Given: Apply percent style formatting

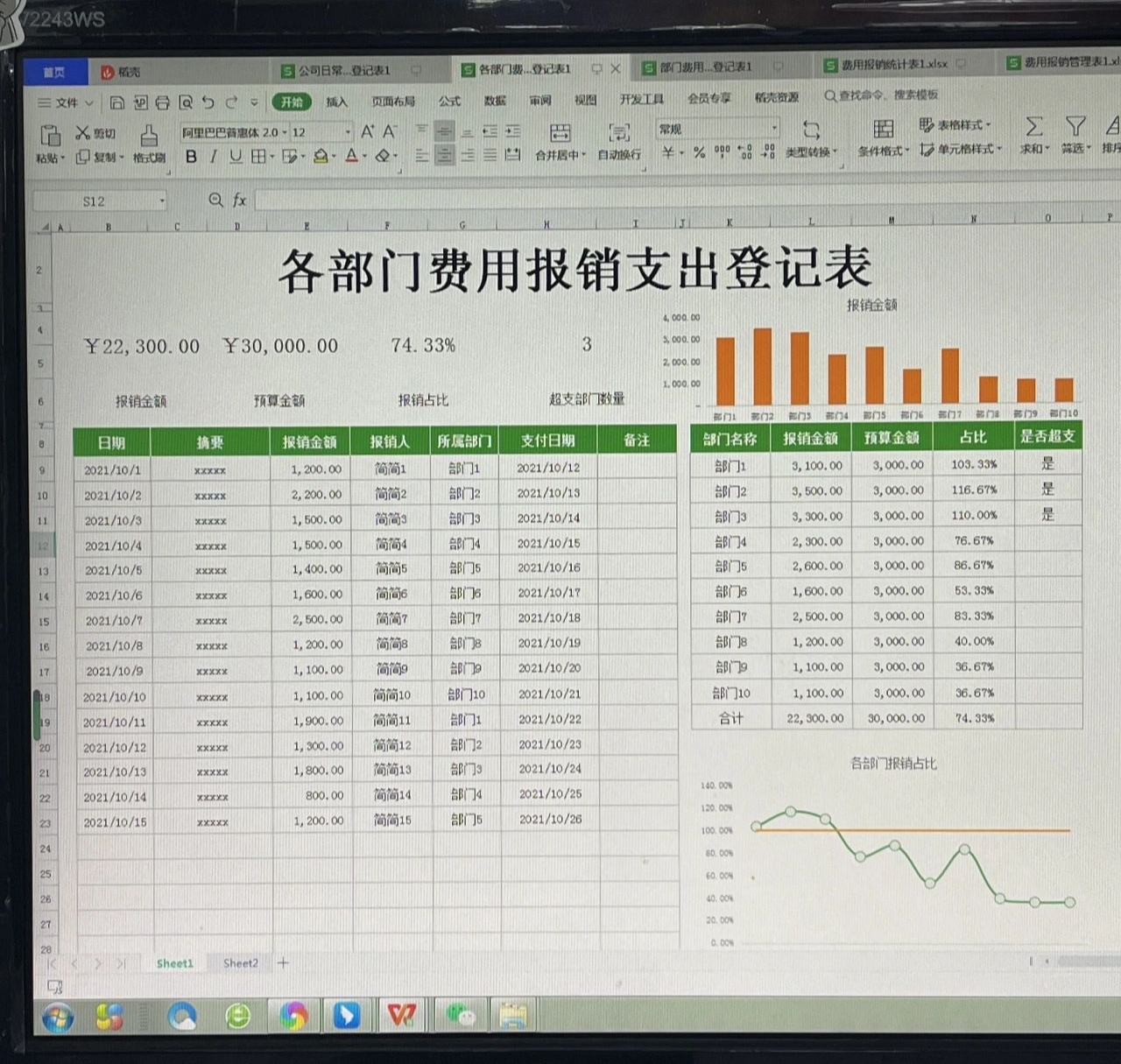Looking at the screenshot, I should click(x=699, y=153).
